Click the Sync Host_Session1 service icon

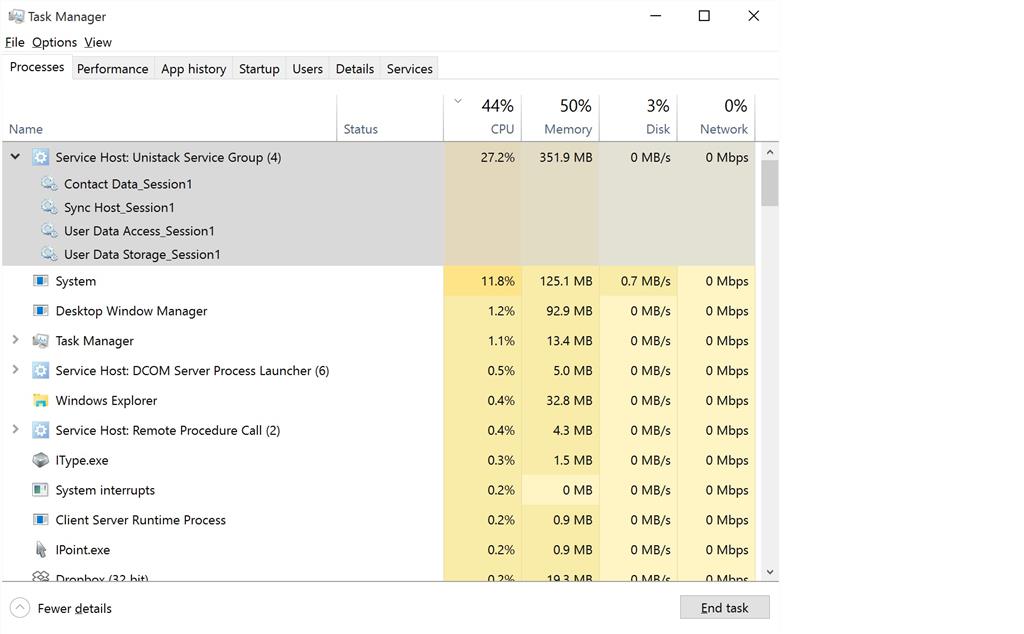click(x=49, y=207)
